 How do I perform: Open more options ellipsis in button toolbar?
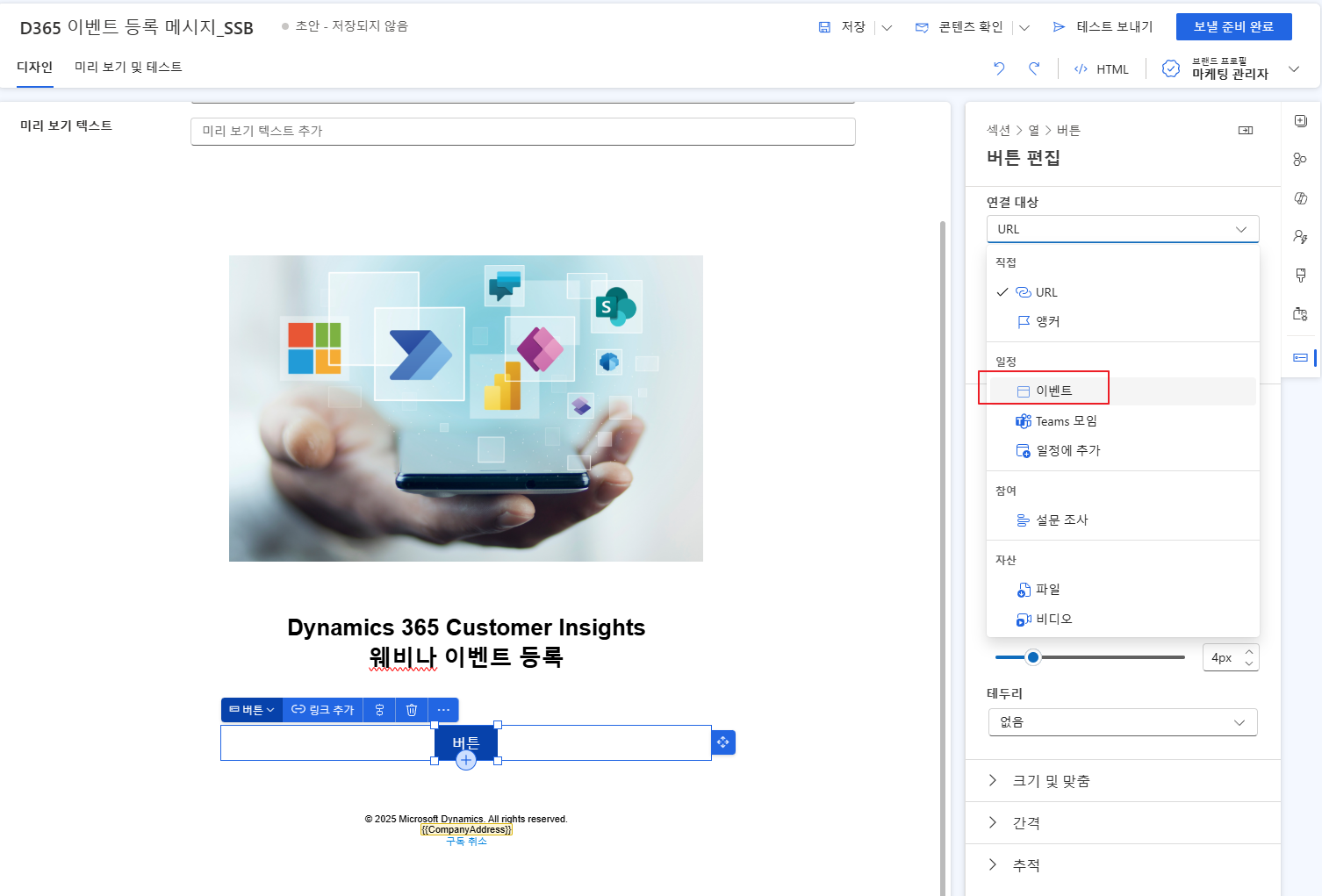point(443,710)
